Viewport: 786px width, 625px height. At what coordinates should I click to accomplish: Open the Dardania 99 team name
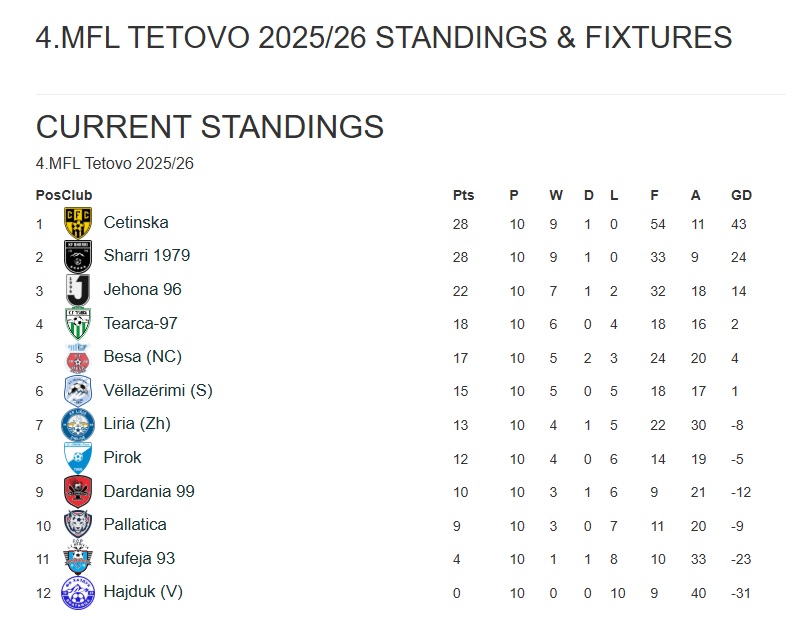(149, 491)
